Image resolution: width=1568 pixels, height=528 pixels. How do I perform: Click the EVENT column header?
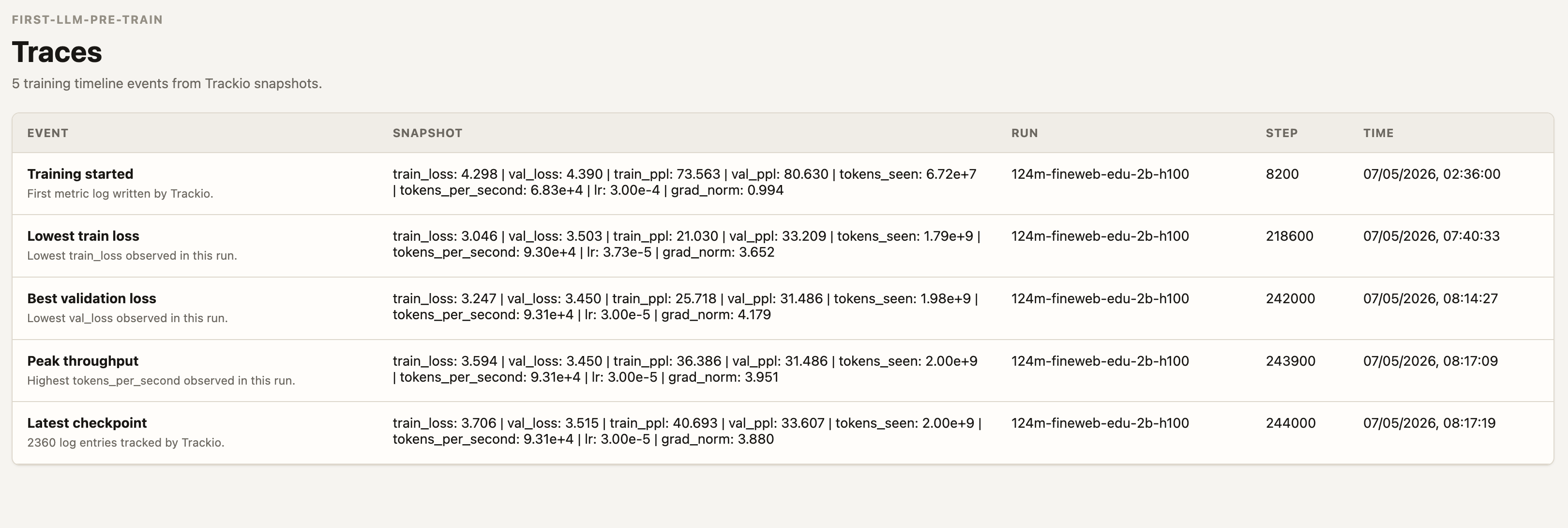click(47, 133)
